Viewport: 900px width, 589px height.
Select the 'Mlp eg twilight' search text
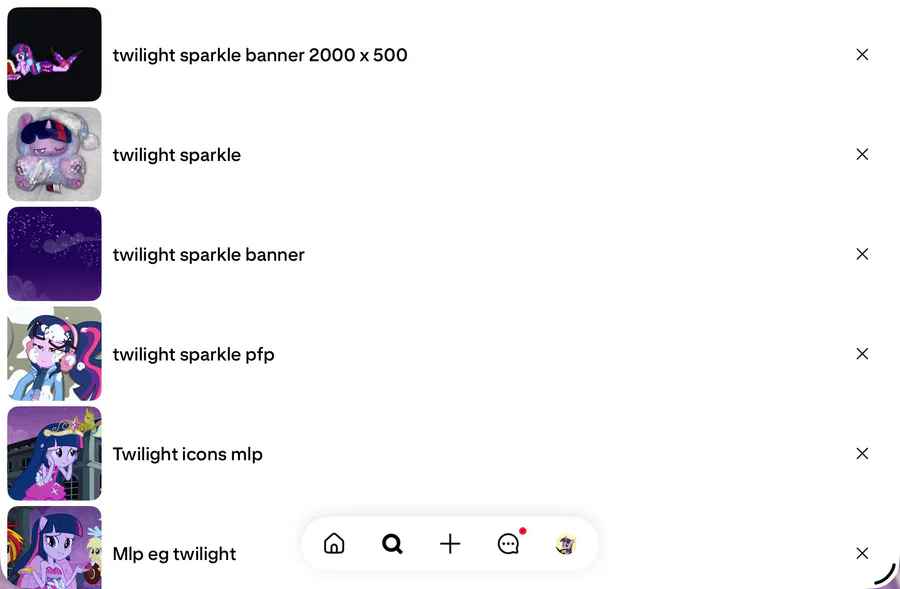(174, 554)
